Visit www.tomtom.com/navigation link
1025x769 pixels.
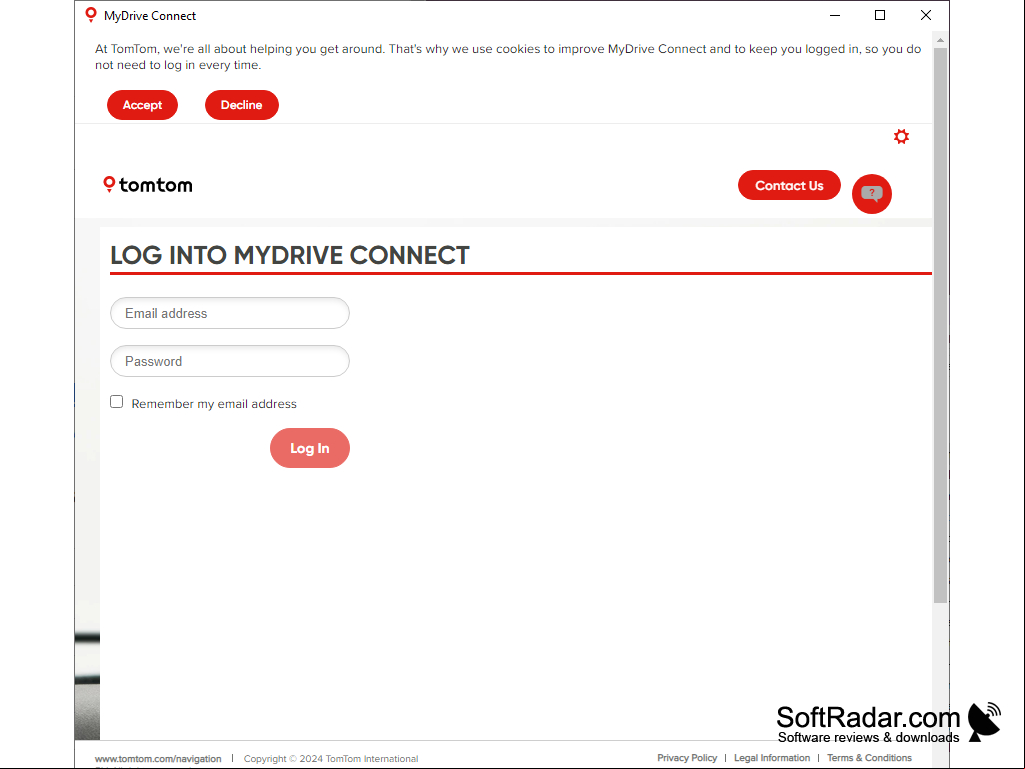click(158, 759)
